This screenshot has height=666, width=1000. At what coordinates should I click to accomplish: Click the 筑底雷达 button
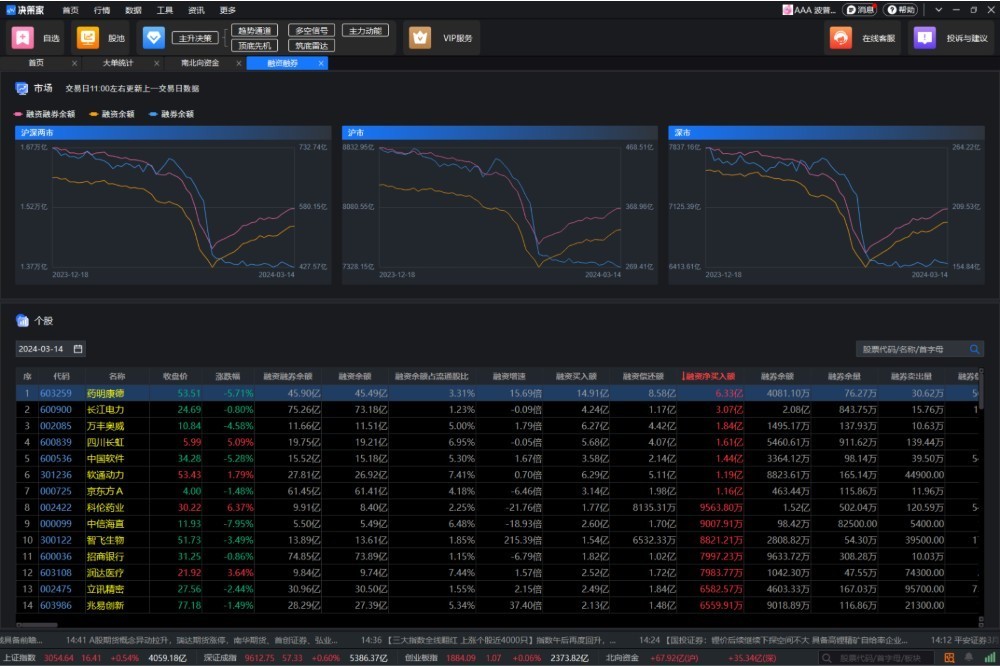310,45
